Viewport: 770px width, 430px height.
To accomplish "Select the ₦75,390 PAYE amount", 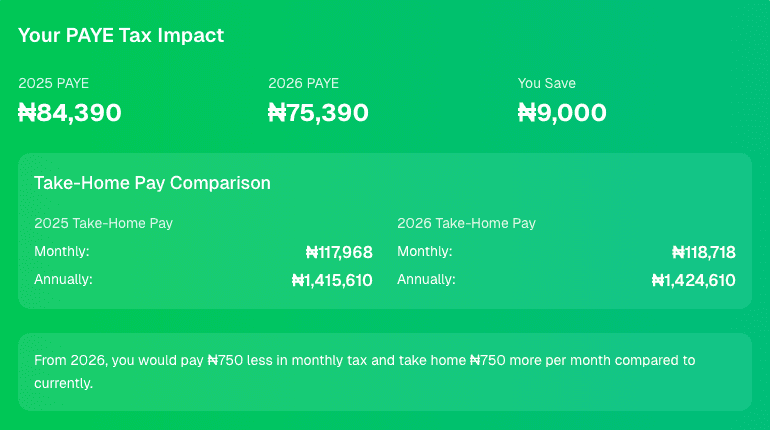I will tap(318, 113).
